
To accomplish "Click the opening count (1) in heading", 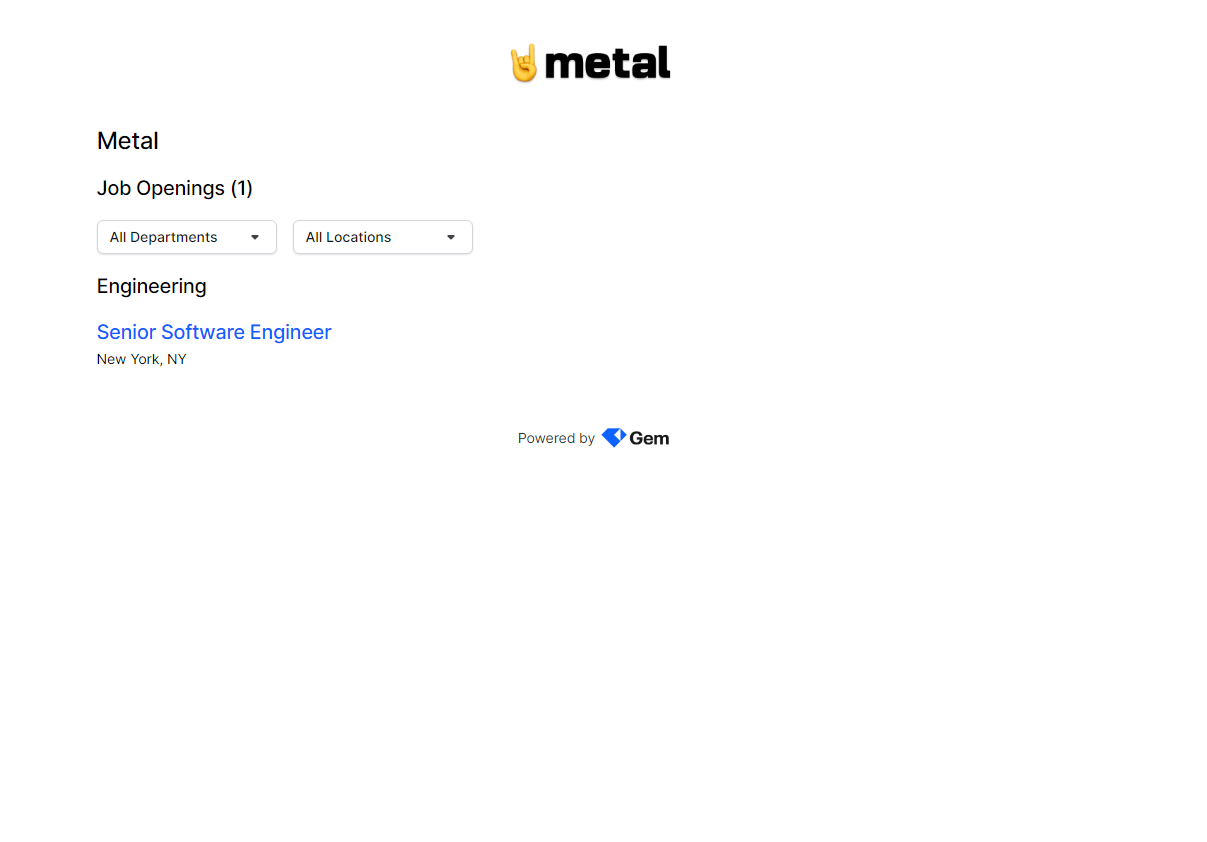I will (x=242, y=188).
